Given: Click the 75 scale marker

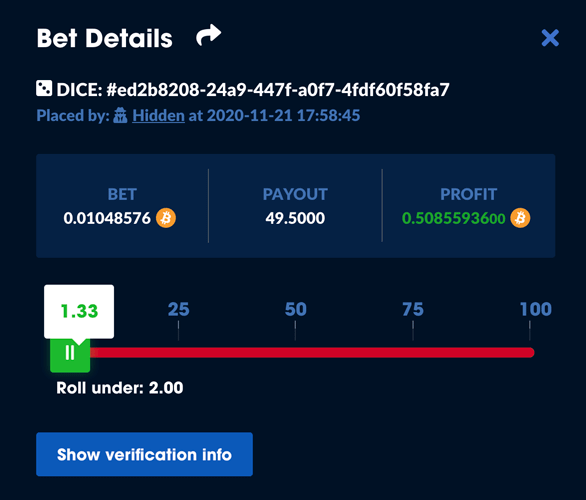Looking at the screenshot, I should [413, 309].
